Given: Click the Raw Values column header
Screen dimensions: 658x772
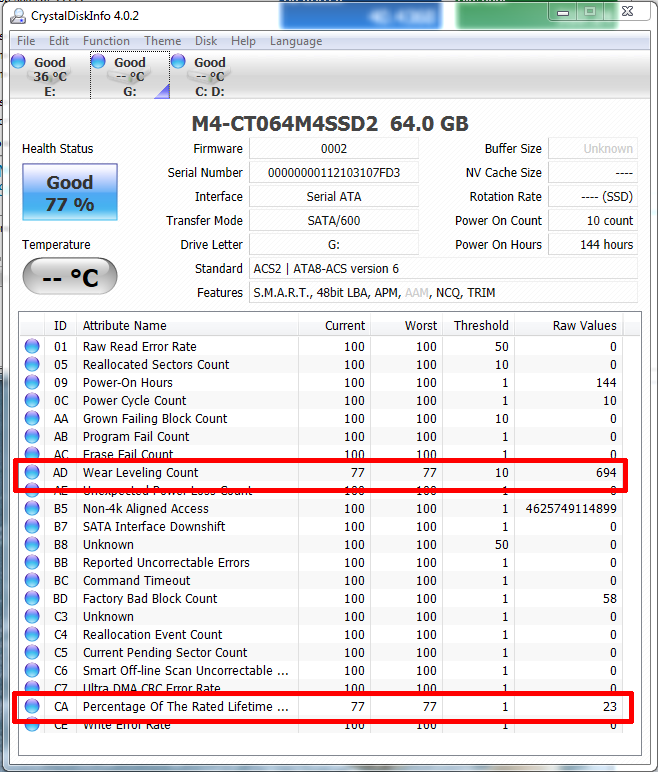Looking at the screenshot, I should point(569,325).
